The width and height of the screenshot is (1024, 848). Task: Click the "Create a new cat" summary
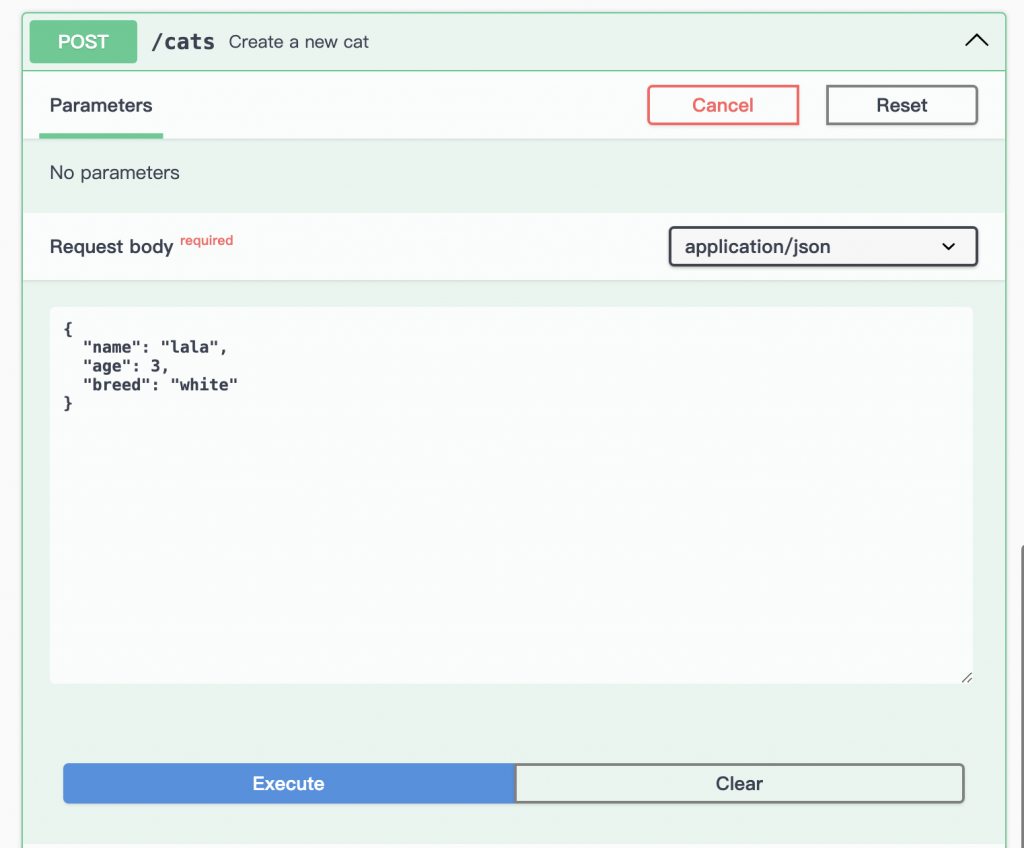(299, 42)
